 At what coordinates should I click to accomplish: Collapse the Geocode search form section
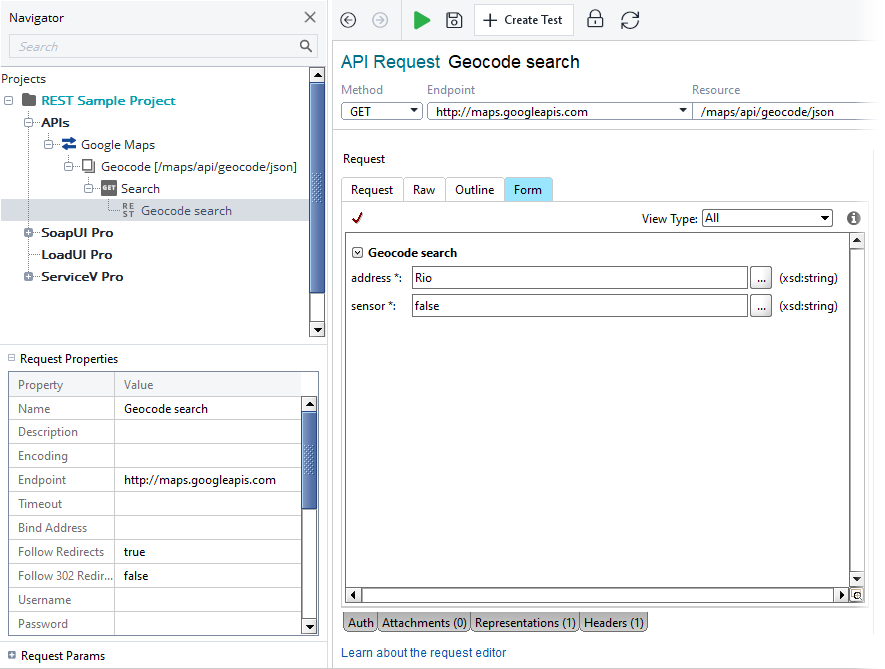(x=357, y=253)
